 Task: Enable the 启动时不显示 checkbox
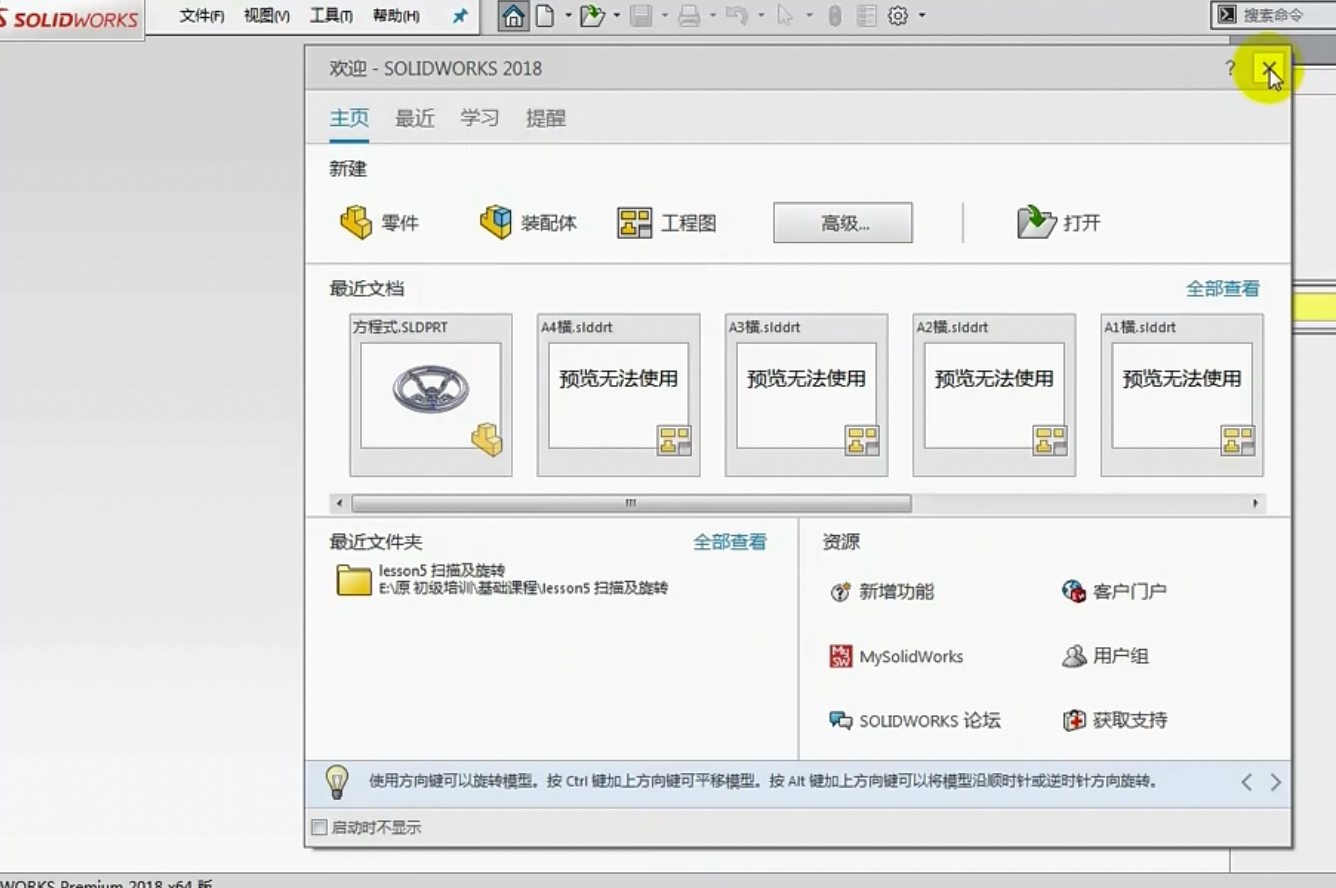pos(319,827)
